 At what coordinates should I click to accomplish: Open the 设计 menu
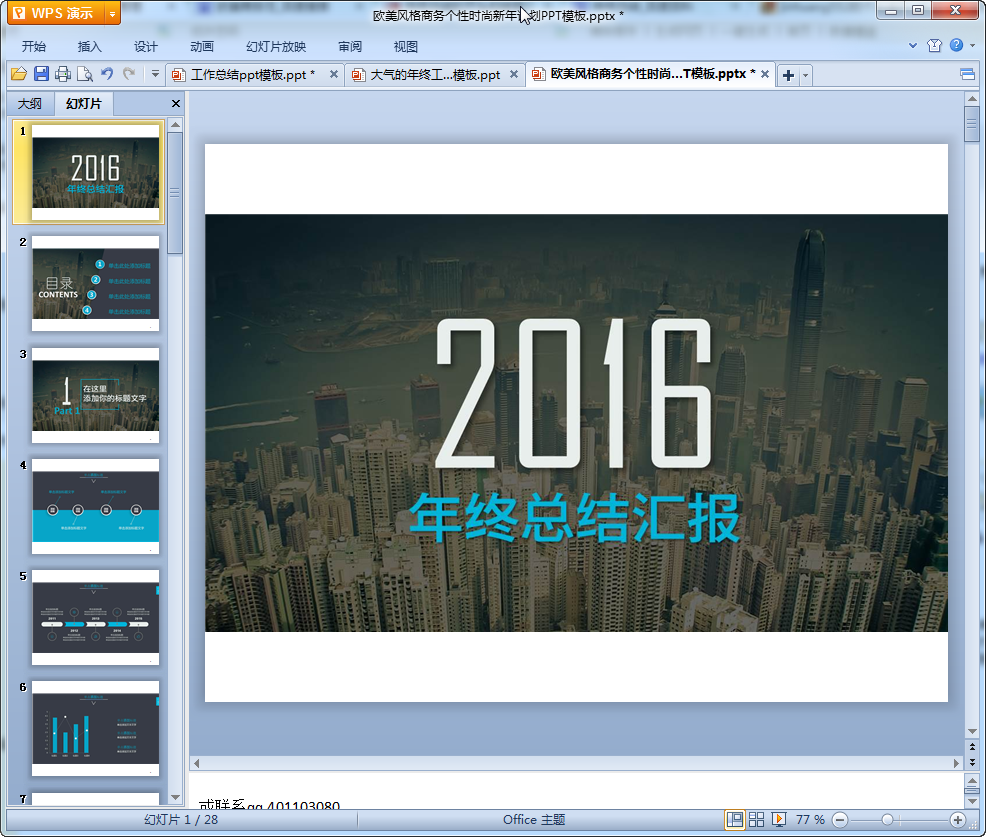pyautogui.click(x=145, y=47)
